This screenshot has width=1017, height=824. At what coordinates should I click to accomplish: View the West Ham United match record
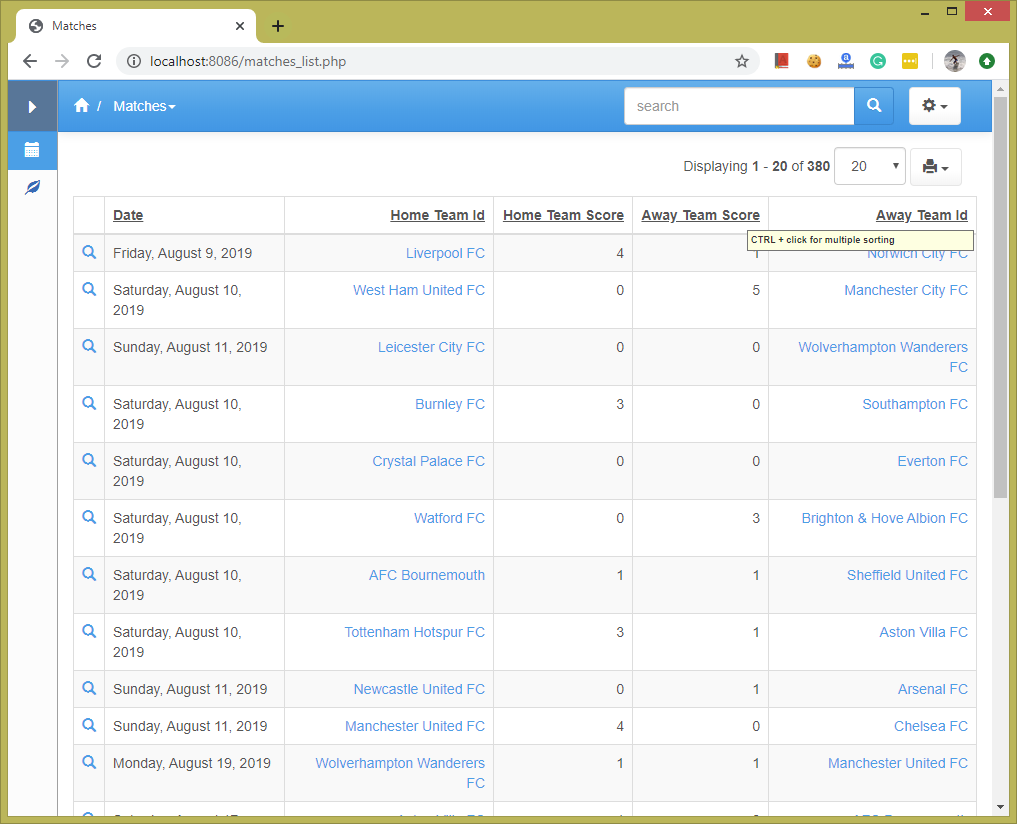coord(89,289)
